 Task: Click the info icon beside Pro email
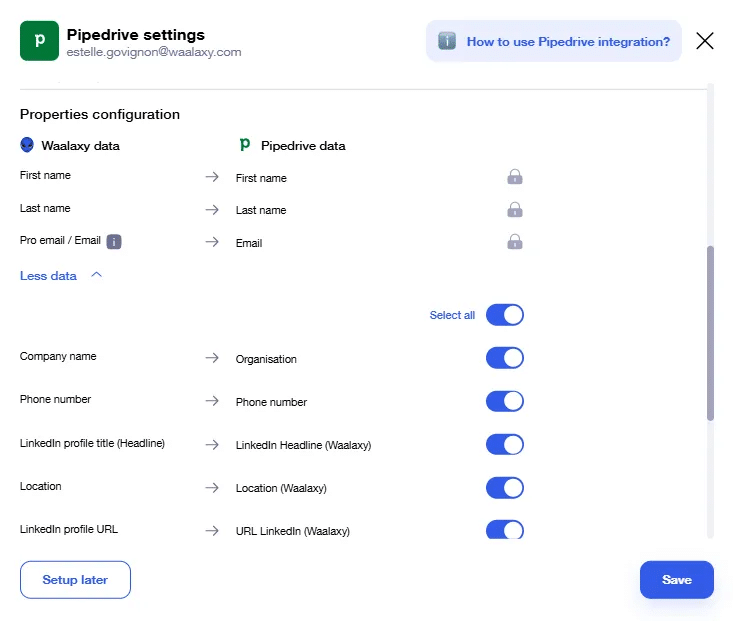pos(114,241)
